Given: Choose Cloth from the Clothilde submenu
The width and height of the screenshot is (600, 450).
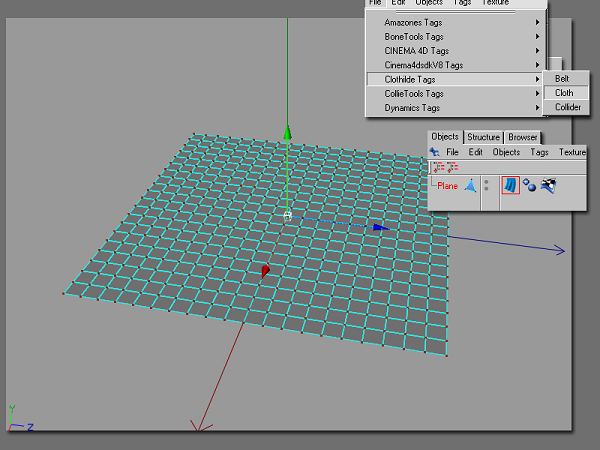Looking at the screenshot, I should point(566,93).
